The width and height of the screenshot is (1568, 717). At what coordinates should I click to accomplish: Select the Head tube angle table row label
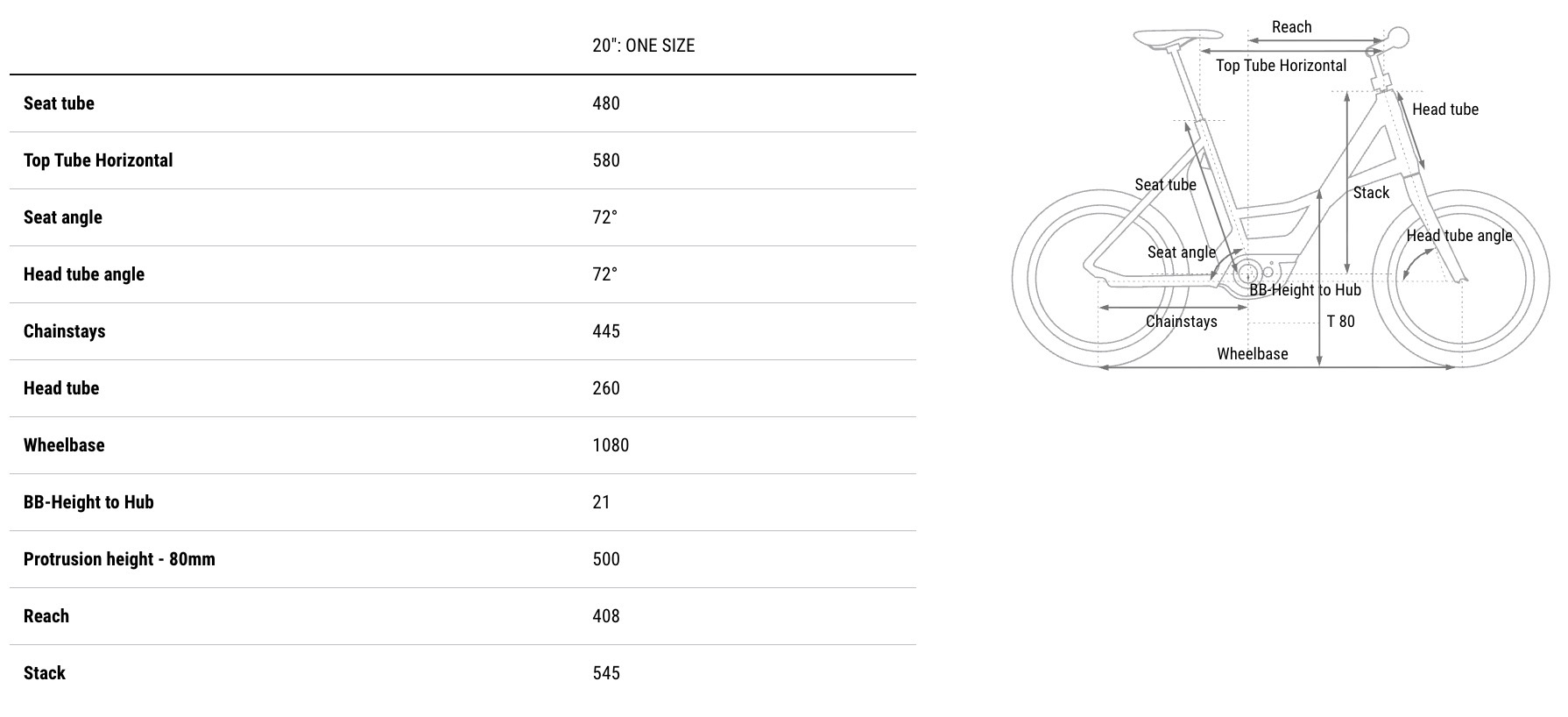click(x=84, y=274)
